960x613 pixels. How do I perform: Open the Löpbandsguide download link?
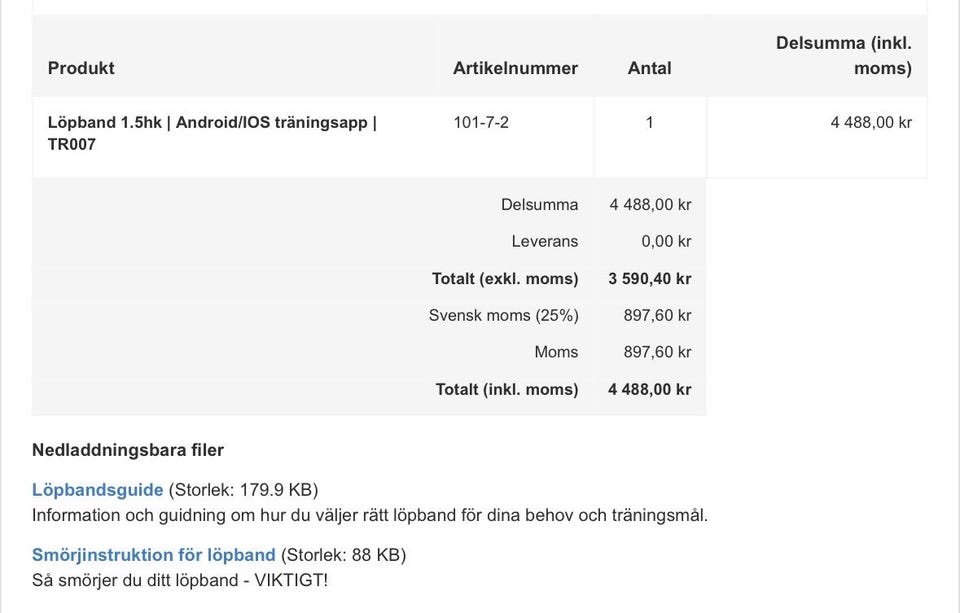pyautogui.click(x=96, y=490)
